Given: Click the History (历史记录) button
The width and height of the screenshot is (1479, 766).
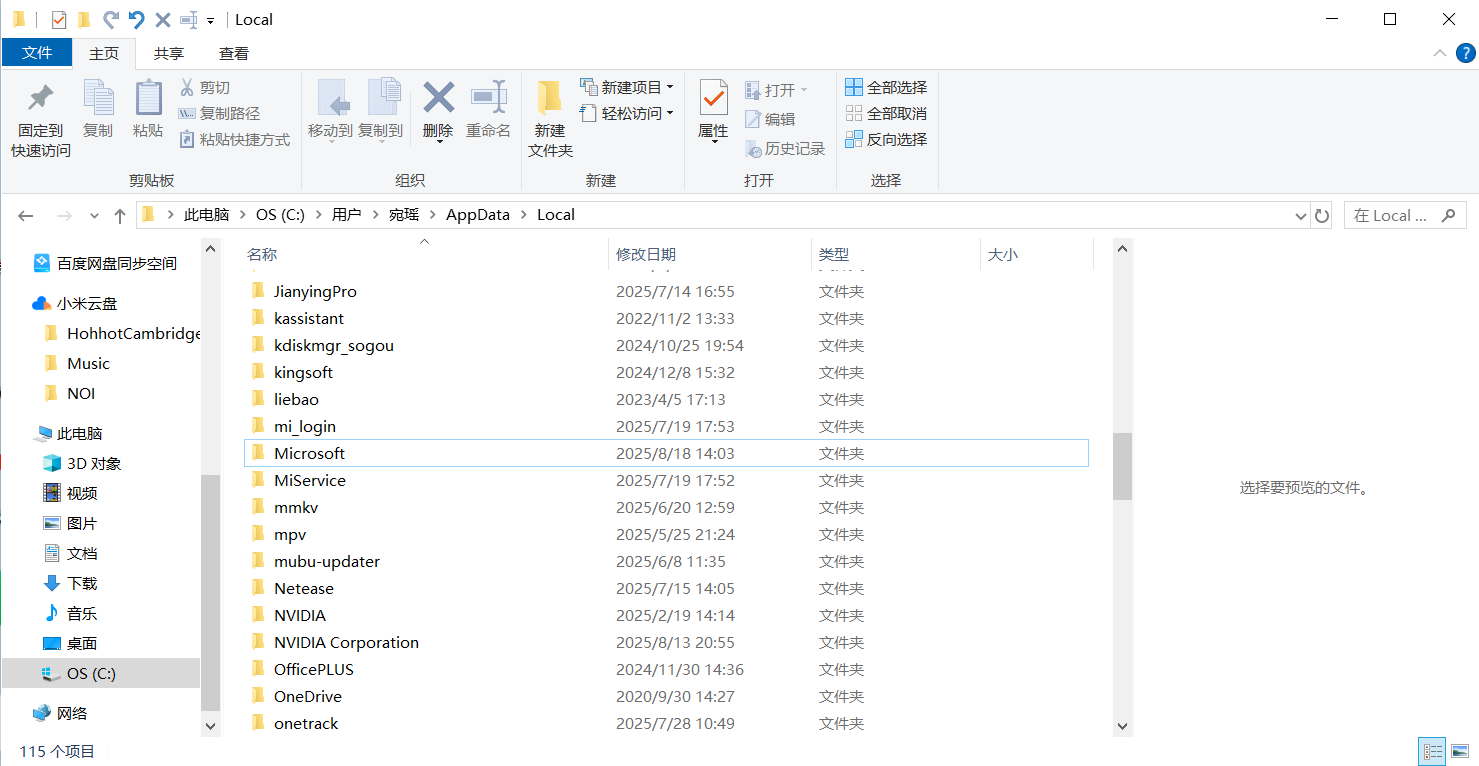Looking at the screenshot, I should click(x=785, y=149).
